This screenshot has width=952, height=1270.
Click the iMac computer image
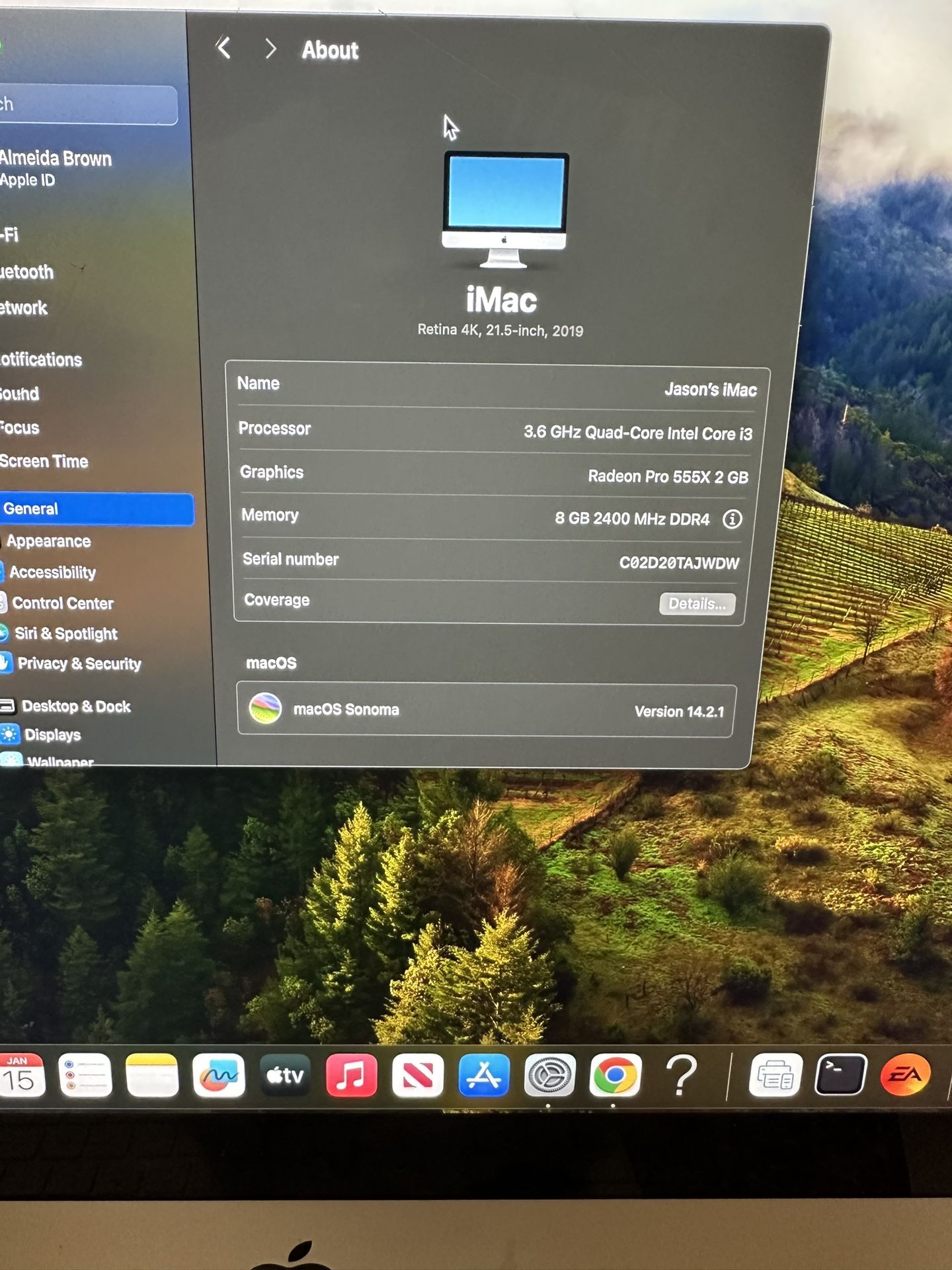point(505,210)
